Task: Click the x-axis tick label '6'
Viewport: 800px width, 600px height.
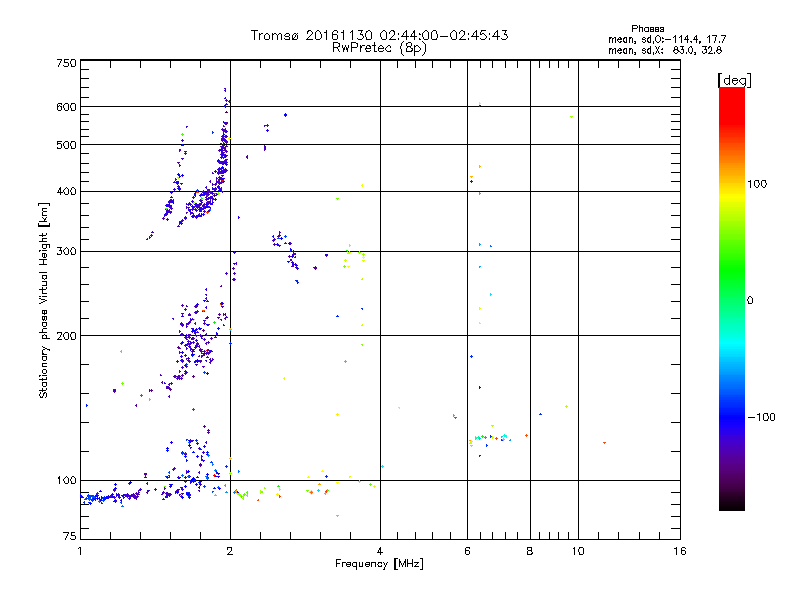Action: (x=467, y=551)
